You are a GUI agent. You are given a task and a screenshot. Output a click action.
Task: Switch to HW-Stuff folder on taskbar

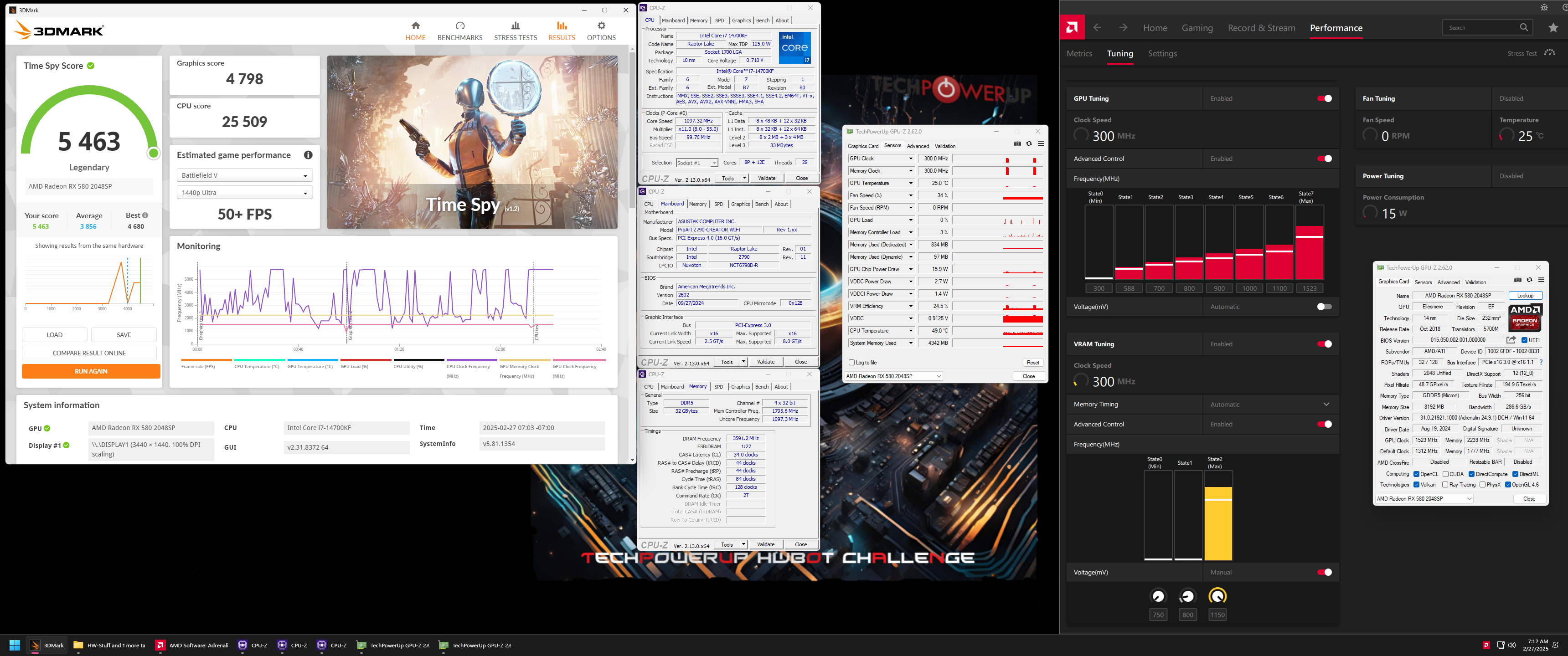tap(109, 645)
